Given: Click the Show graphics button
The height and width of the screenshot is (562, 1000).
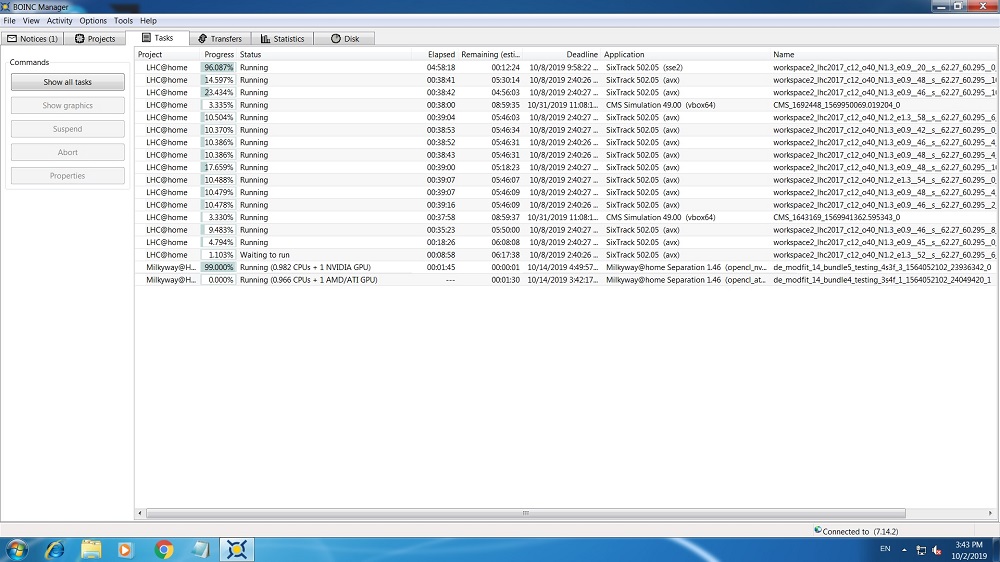Looking at the screenshot, I should [x=68, y=106].
